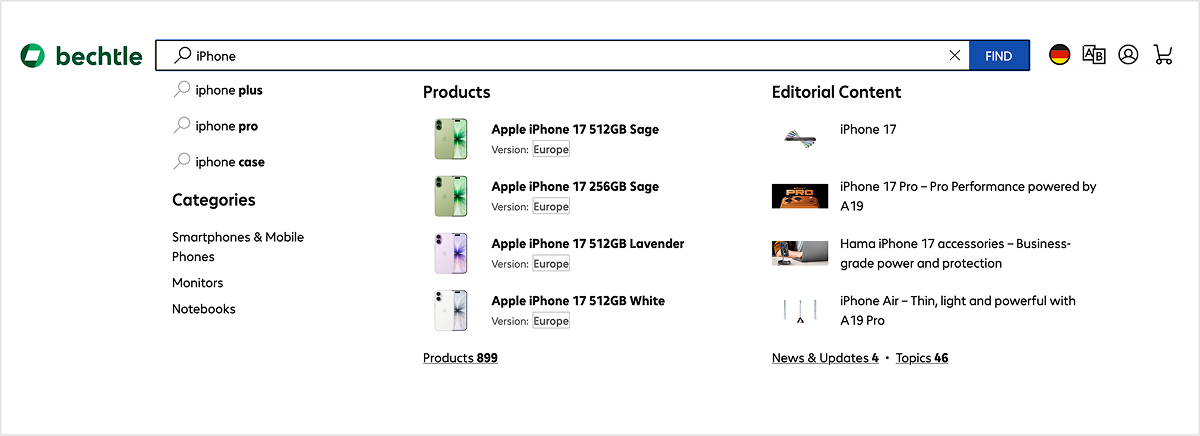Open the shopping cart icon
Image resolution: width=1200 pixels, height=436 pixels.
point(1163,55)
